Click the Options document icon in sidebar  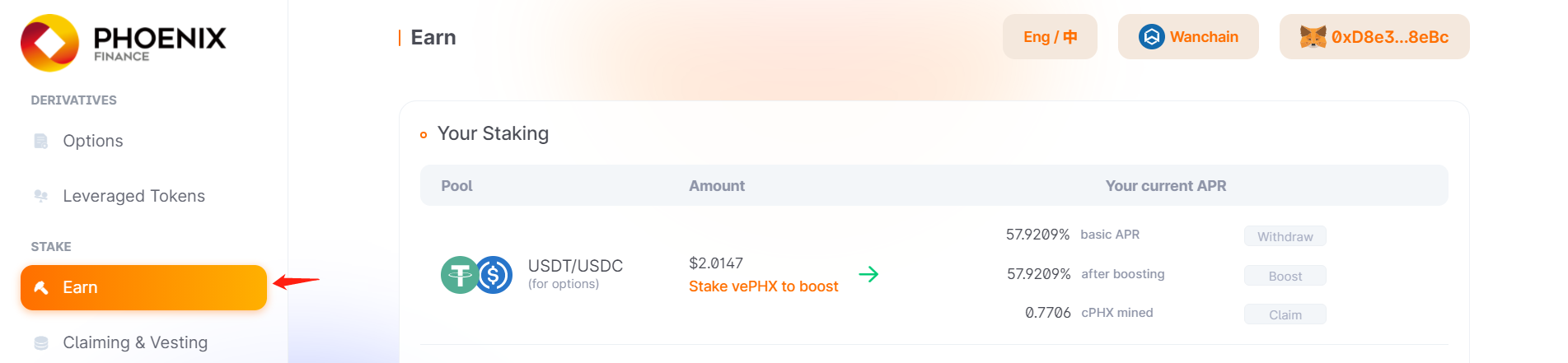(40, 141)
